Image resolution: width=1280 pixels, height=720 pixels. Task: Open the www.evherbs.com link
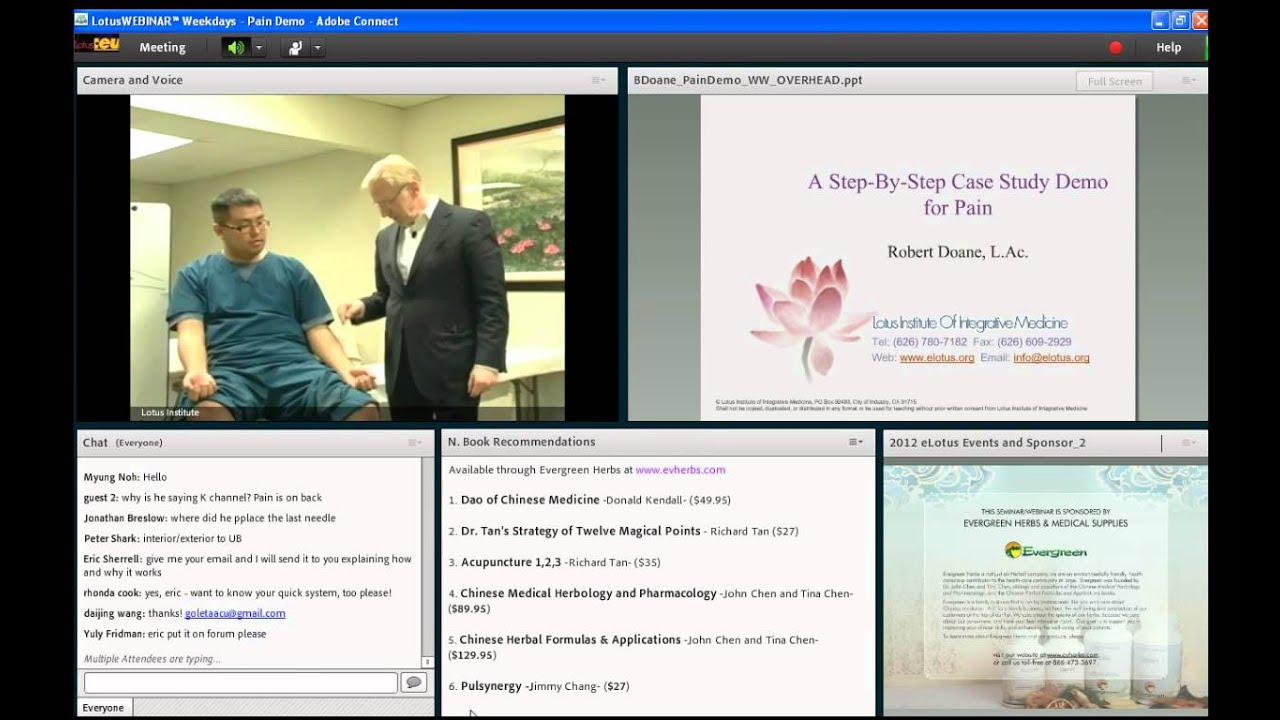[680, 469]
